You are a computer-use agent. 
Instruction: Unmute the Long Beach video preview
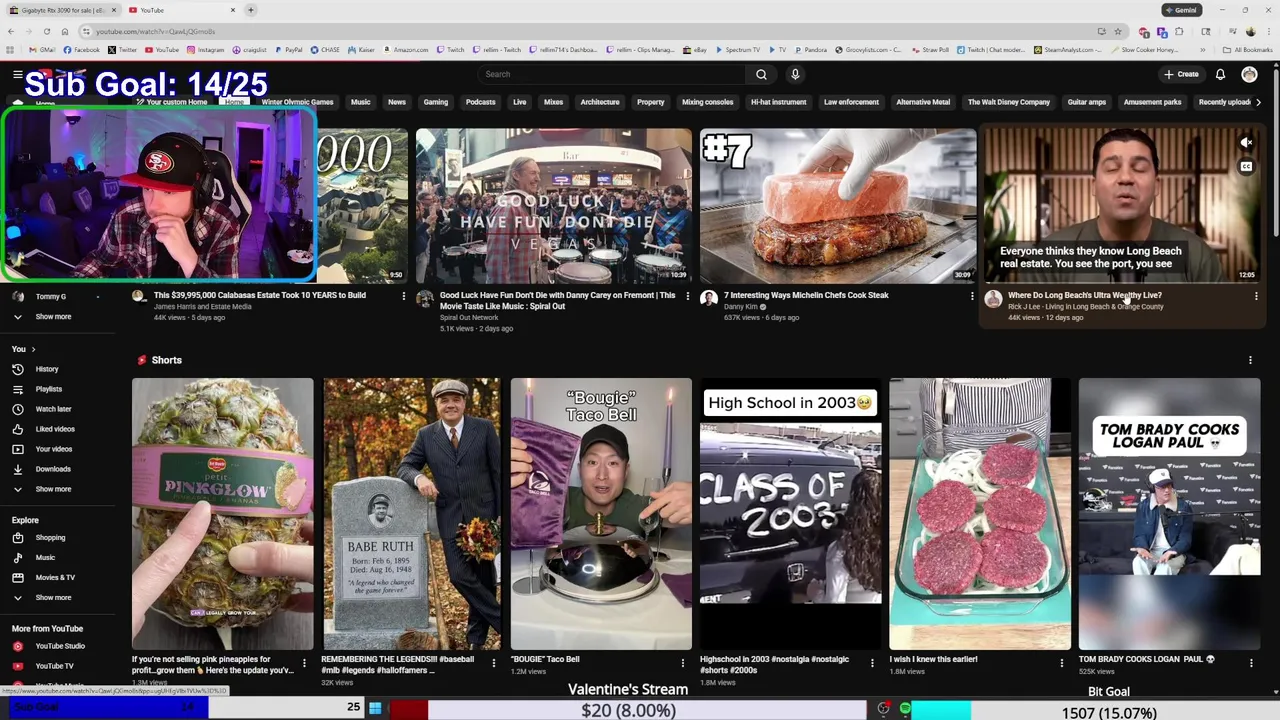click(x=1246, y=143)
